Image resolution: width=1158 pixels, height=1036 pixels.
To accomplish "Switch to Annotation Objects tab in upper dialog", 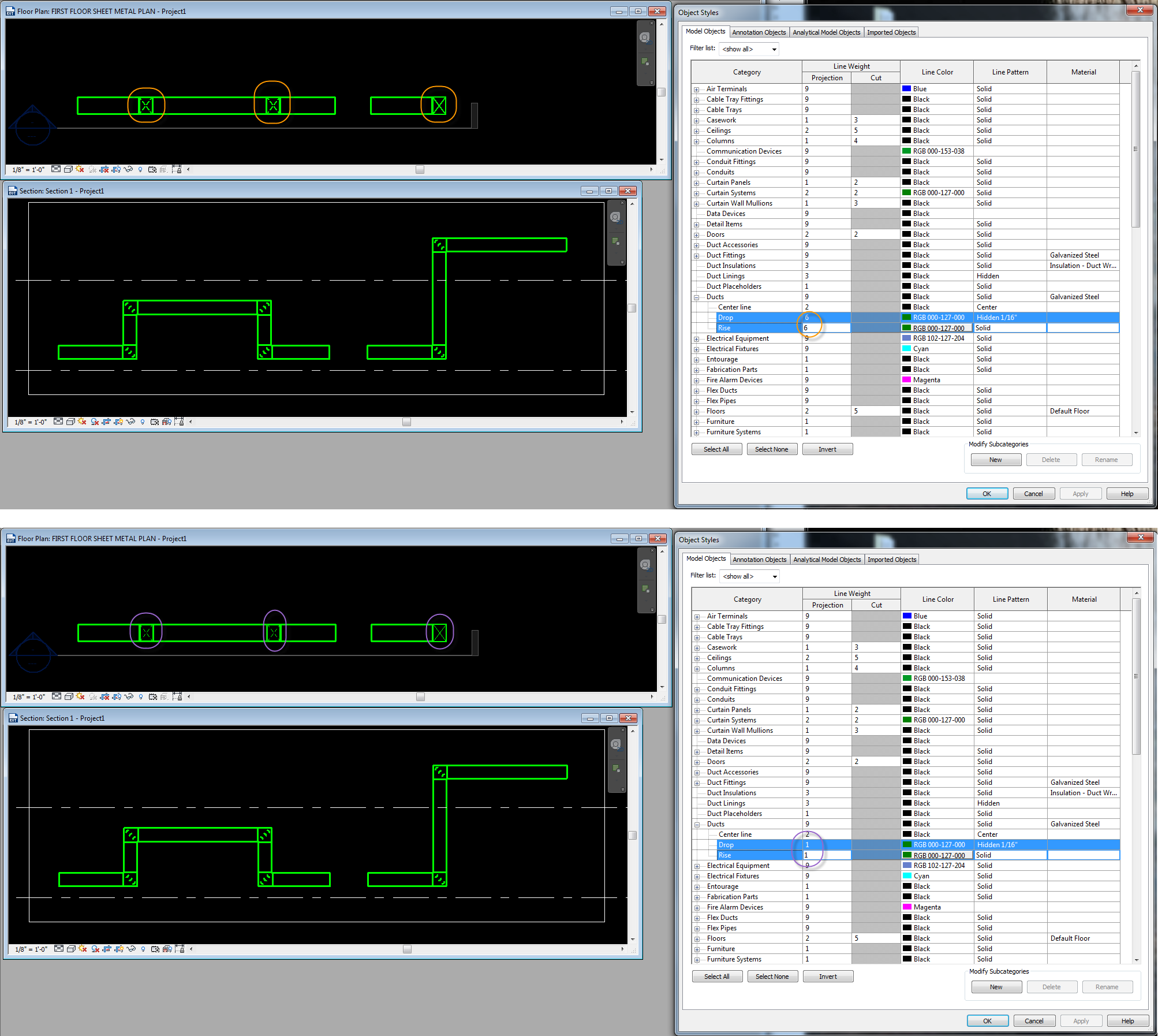I will tap(759, 32).
